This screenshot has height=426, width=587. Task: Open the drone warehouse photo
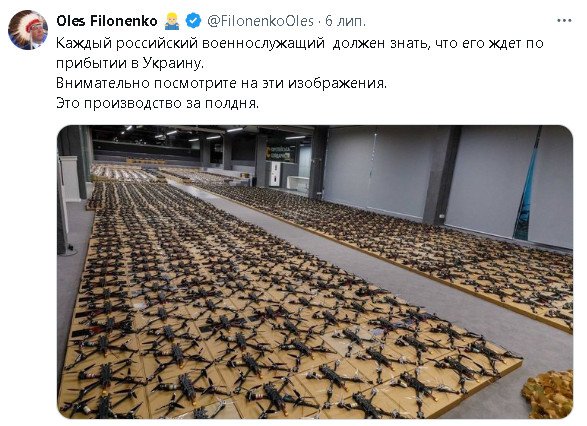click(315, 272)
